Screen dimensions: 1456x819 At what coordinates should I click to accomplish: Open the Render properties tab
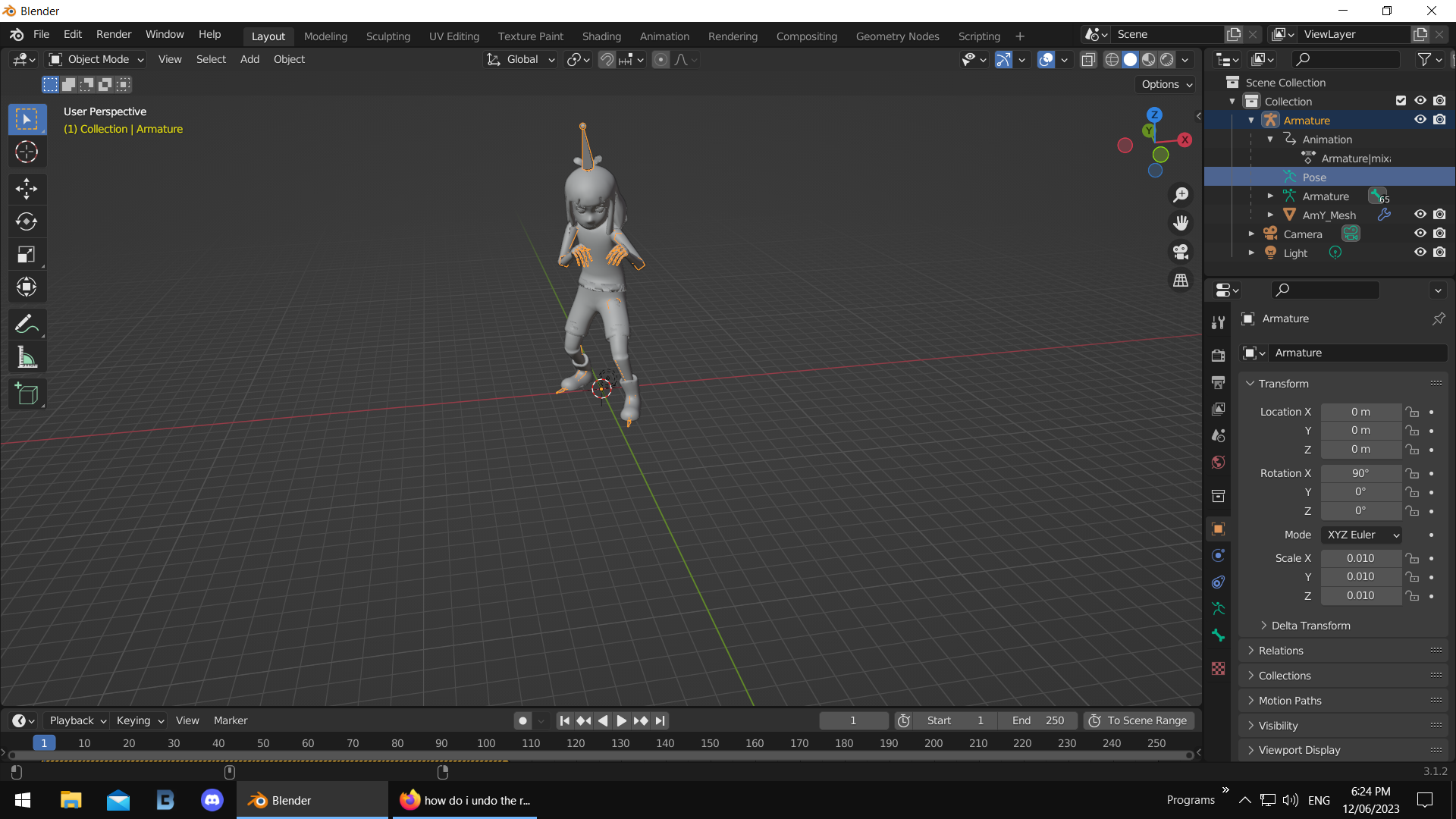(1219, 354)
